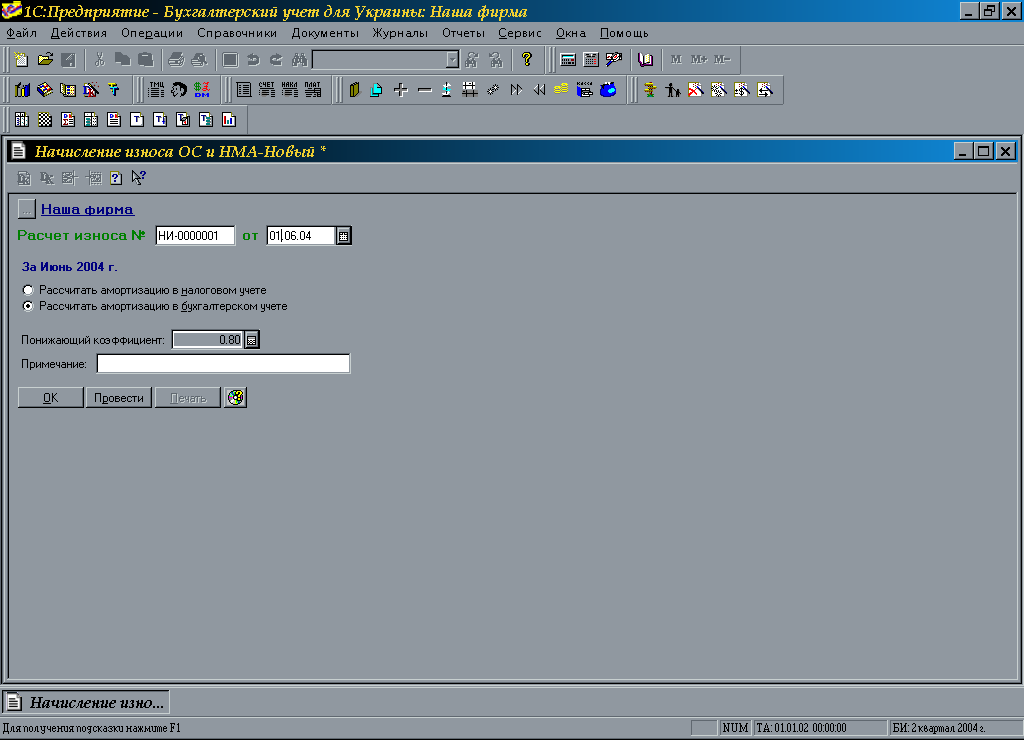Open the Calculator toolbar icon
Image resolution: width=1024 pixels, height=740 pixels.
coord(568,59)
